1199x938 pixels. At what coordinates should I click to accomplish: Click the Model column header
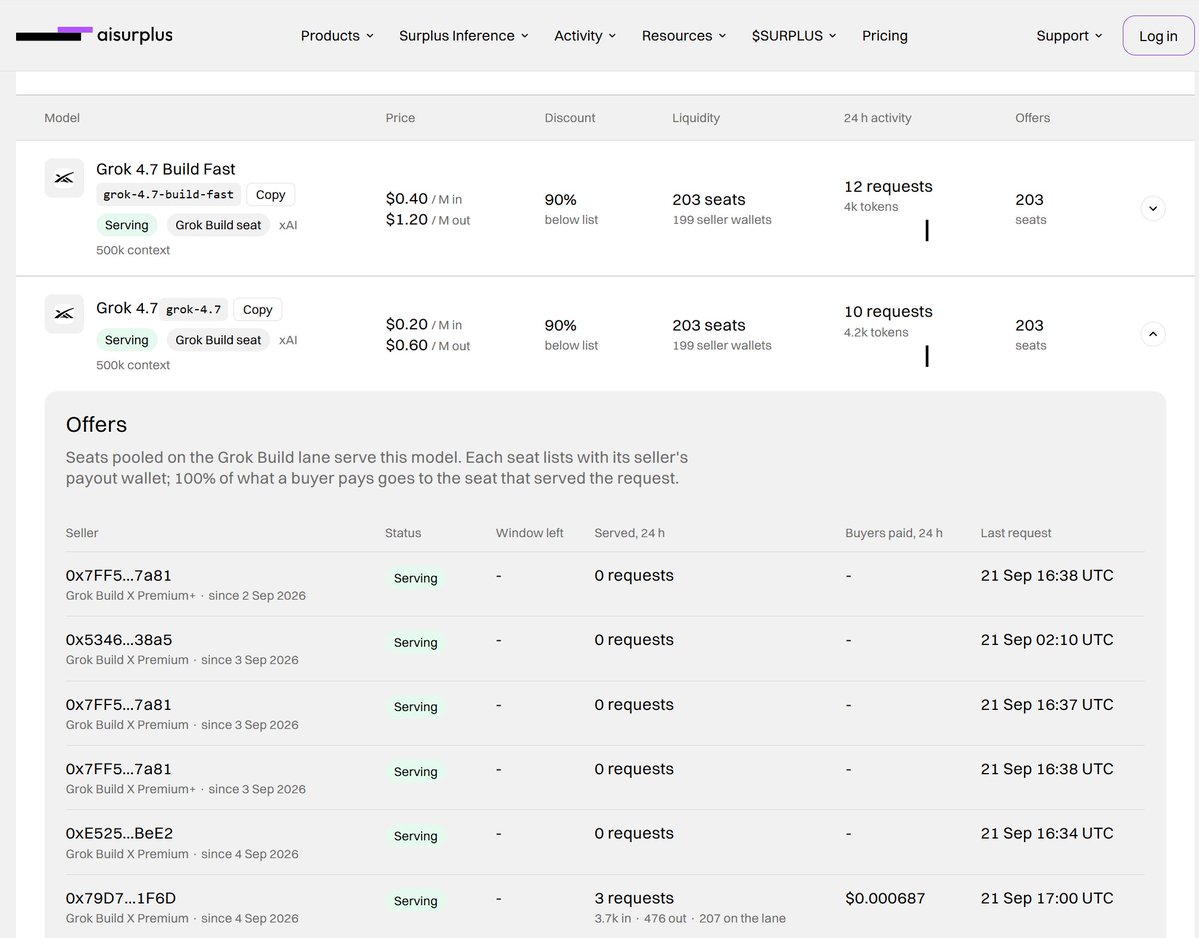(62, 118)
